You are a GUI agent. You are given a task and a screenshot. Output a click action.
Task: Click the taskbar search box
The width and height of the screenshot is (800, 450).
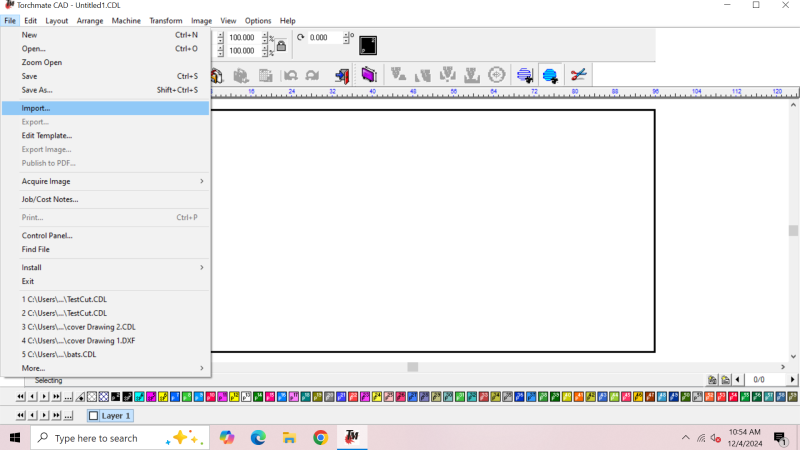click(x=120, y=438)
